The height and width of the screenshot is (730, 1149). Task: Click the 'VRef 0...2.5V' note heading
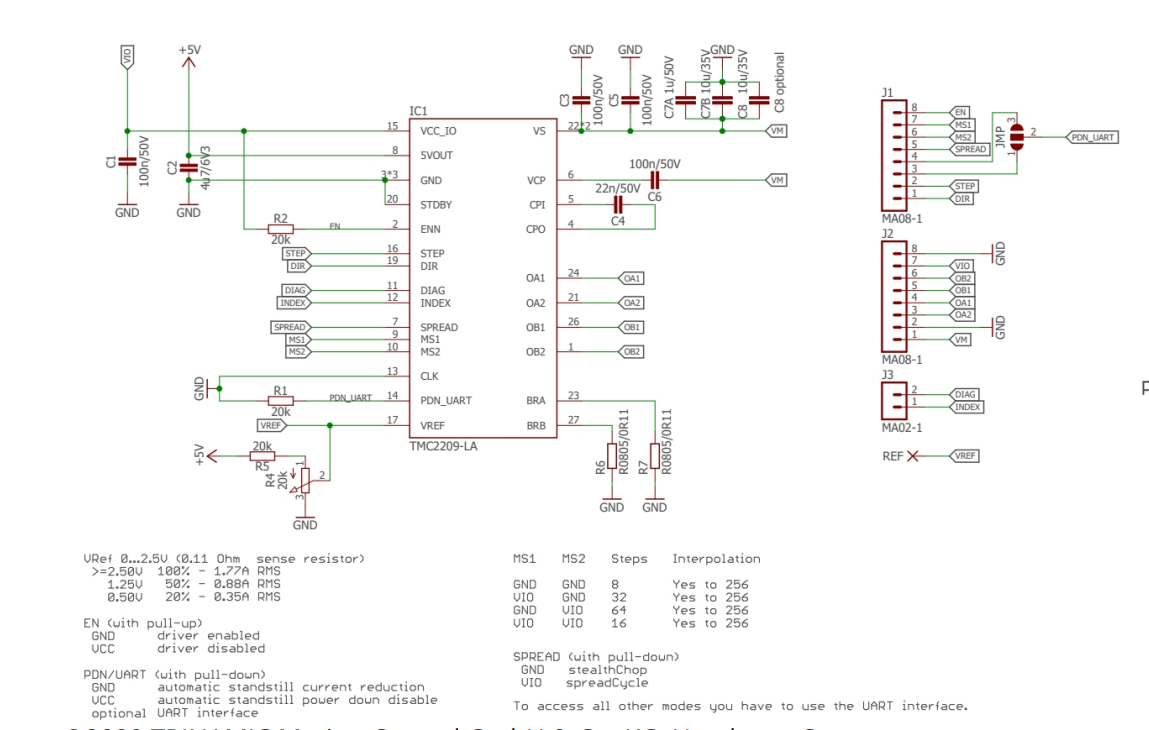pos(224,558)
